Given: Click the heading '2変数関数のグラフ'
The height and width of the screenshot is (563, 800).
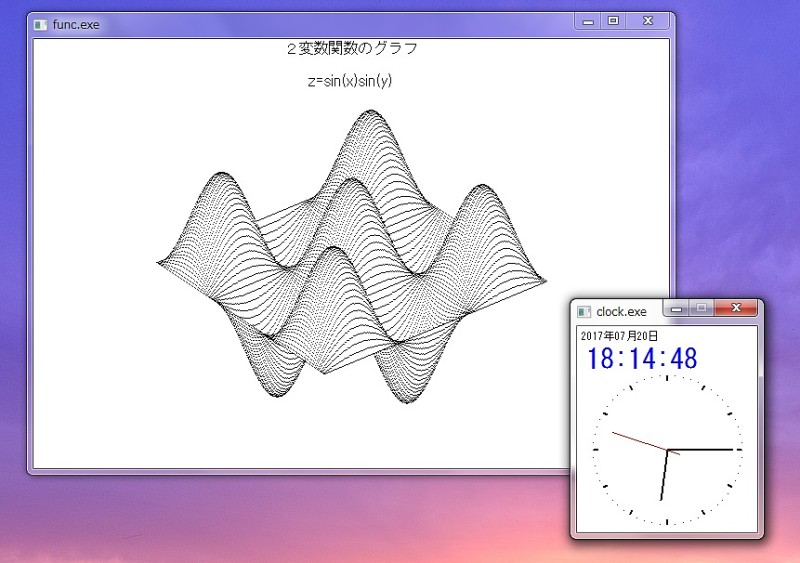Looking at the screenshot, I should point(352,48).
